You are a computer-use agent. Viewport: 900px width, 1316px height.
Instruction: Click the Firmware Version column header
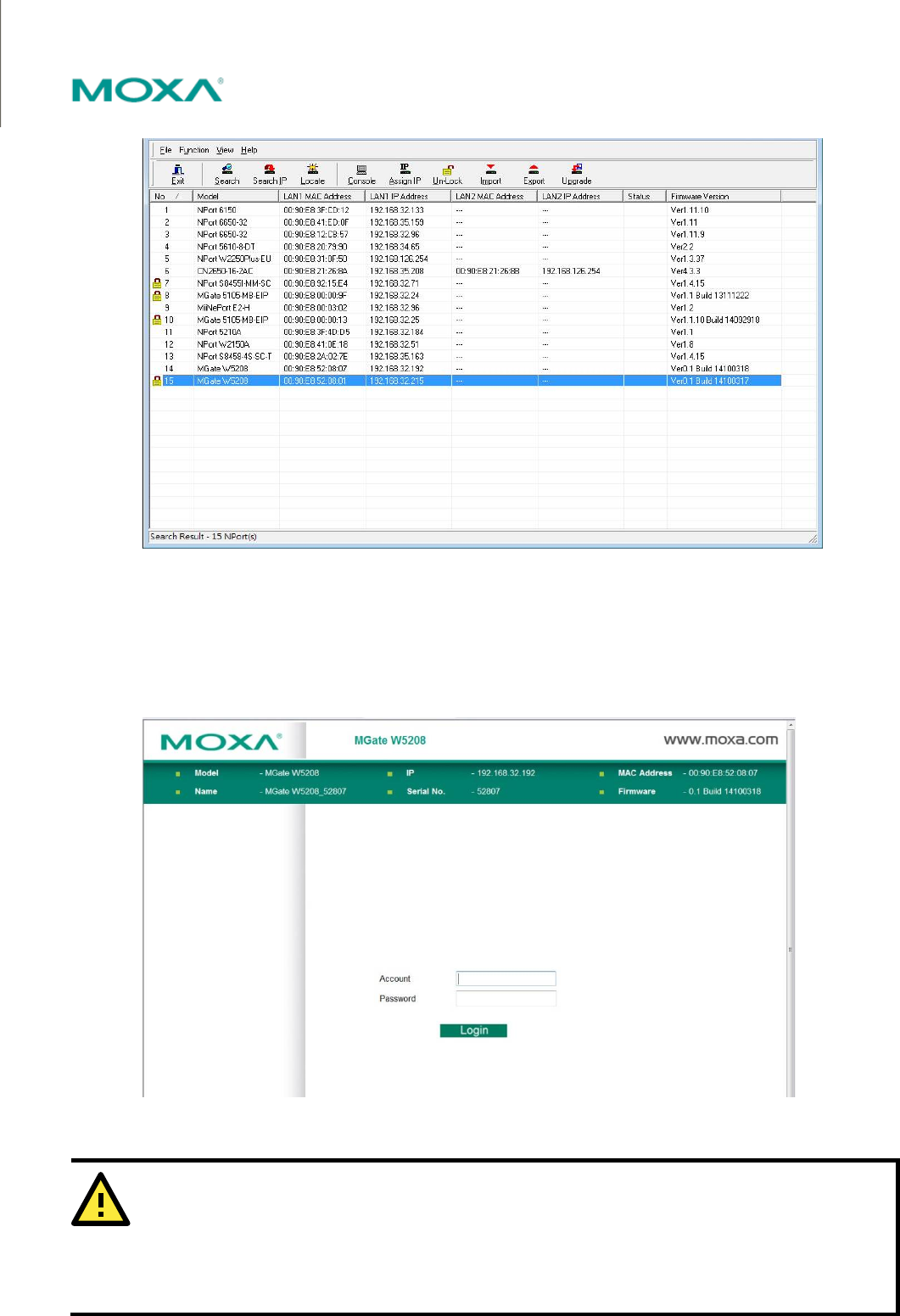[x=724, y=196]
